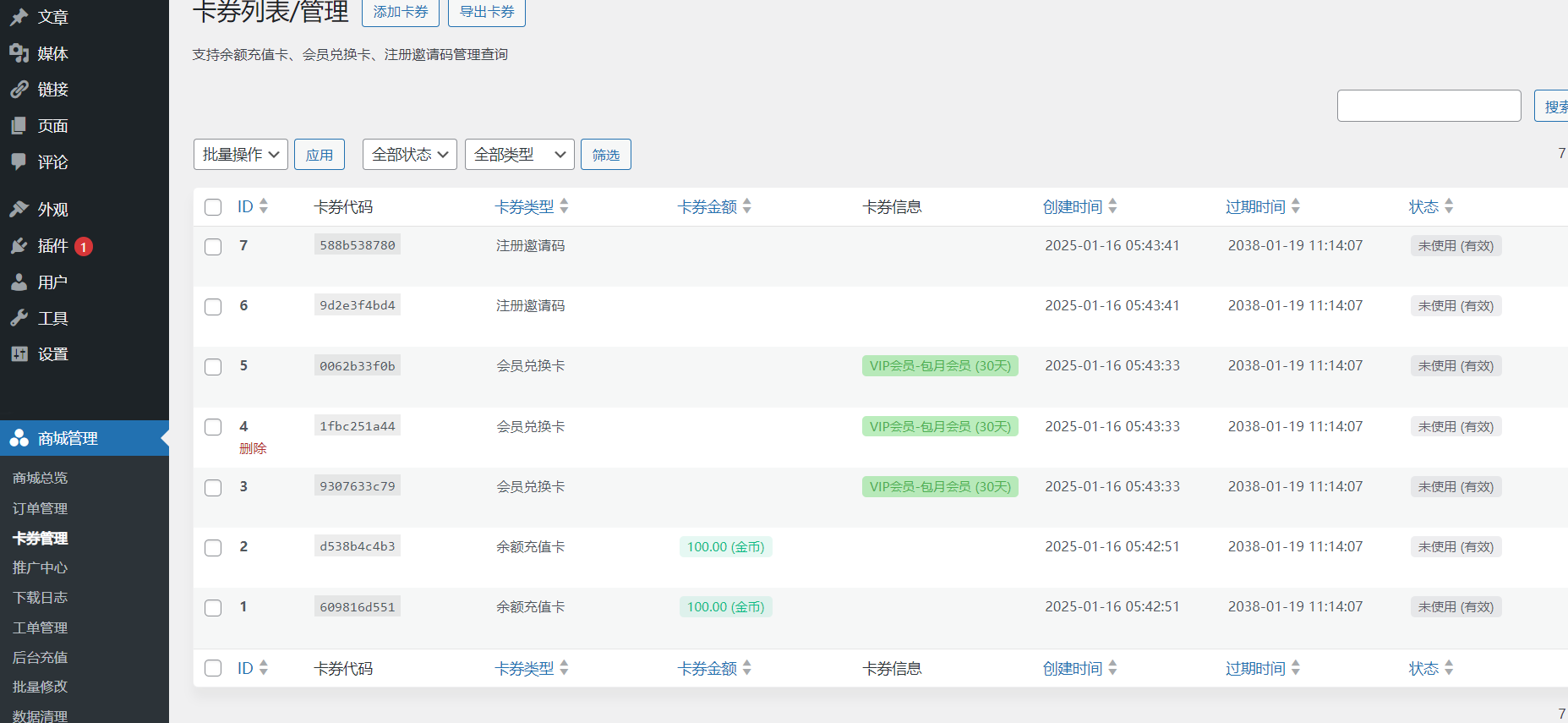Open 推广中心 from the sidebar submenu
Screen dimensions: 1568x723
click(x=40, y=567)
